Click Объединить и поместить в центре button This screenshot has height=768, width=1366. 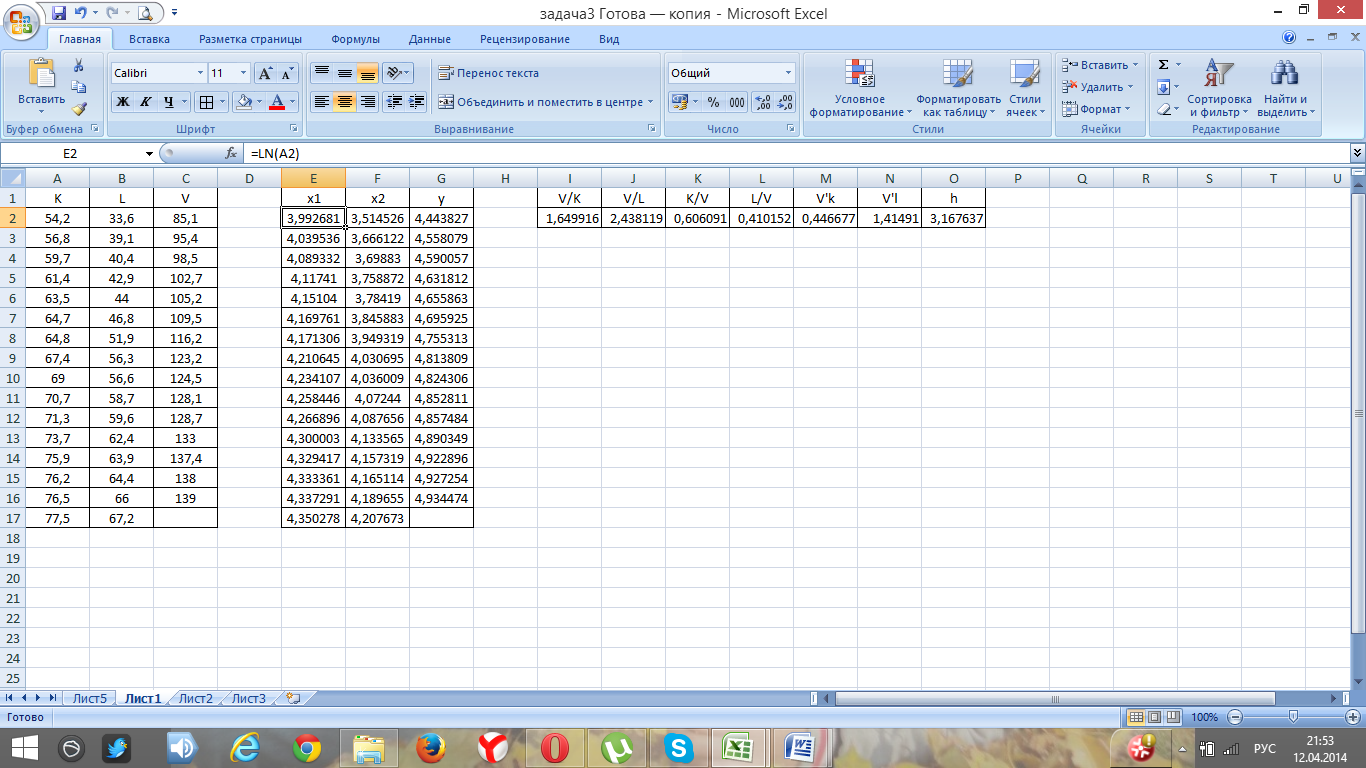pyautogui.click(x=545, y=102)
